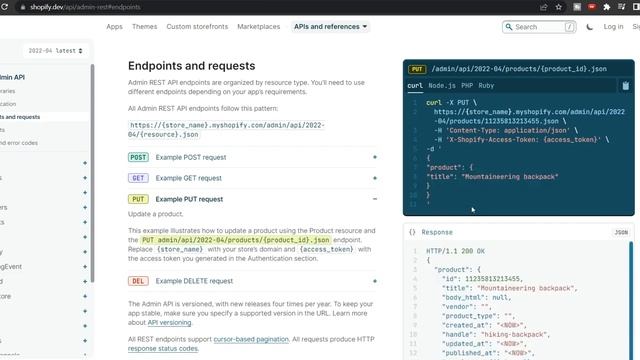The height and width of the screenshot is (360, 640).
Task: Open the cursor-based pagination link
Action: [251, 339]
